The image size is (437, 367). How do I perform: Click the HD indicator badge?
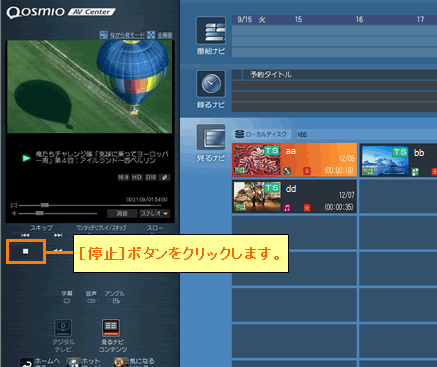137,177
